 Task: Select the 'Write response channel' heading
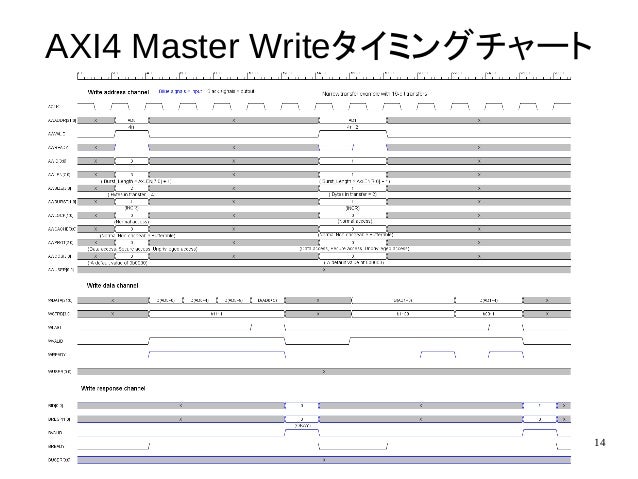[113, 389]
